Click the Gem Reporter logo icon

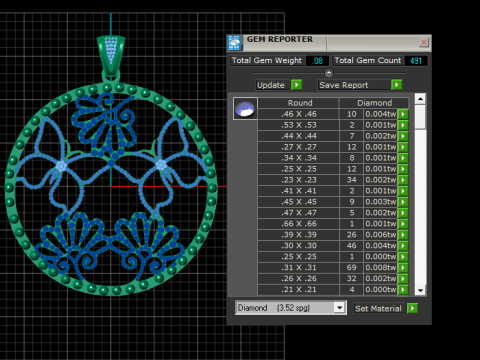235,43
